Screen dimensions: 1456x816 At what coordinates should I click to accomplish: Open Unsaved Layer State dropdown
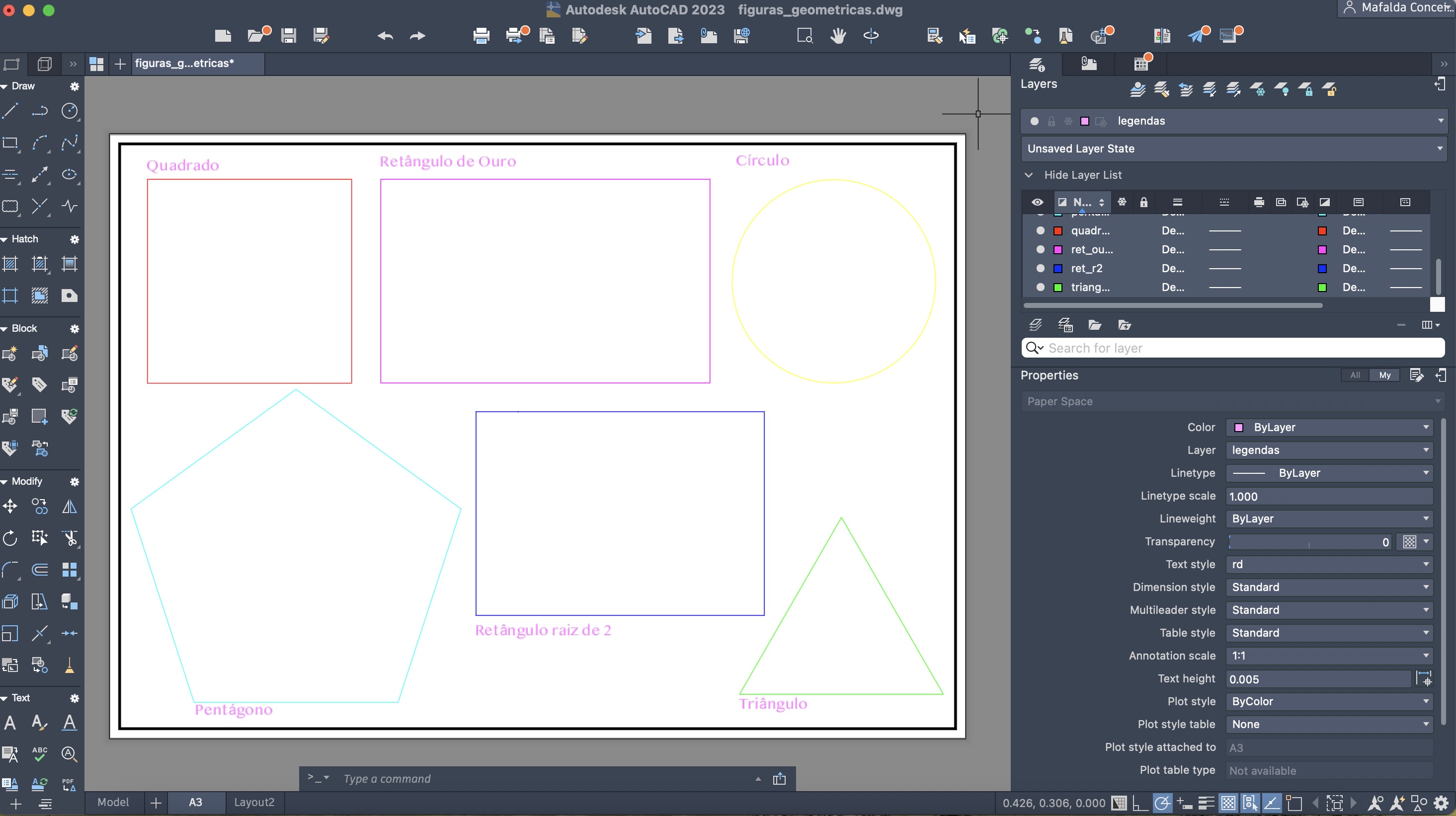(x=1439, y=148)
